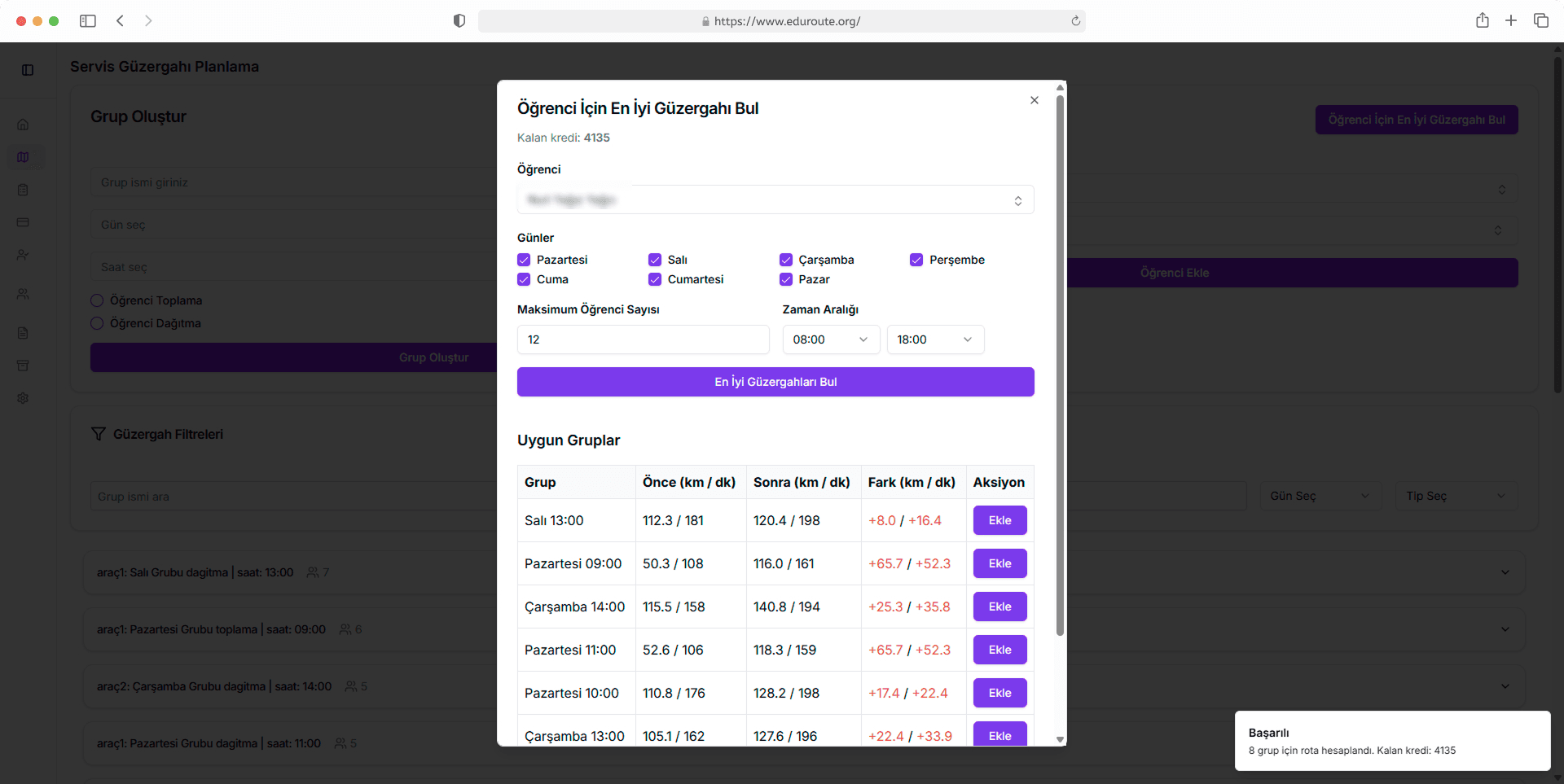1564x784 pixels.
Task: Open the Tip Seç filter dropdown
Action: pos(1456,496)
